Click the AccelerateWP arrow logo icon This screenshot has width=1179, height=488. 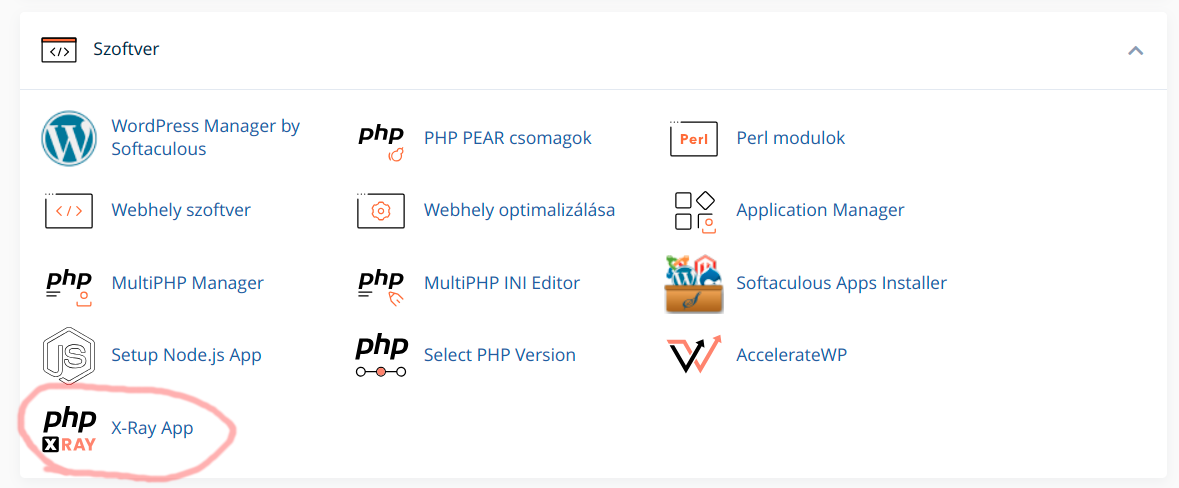point(694,354)
